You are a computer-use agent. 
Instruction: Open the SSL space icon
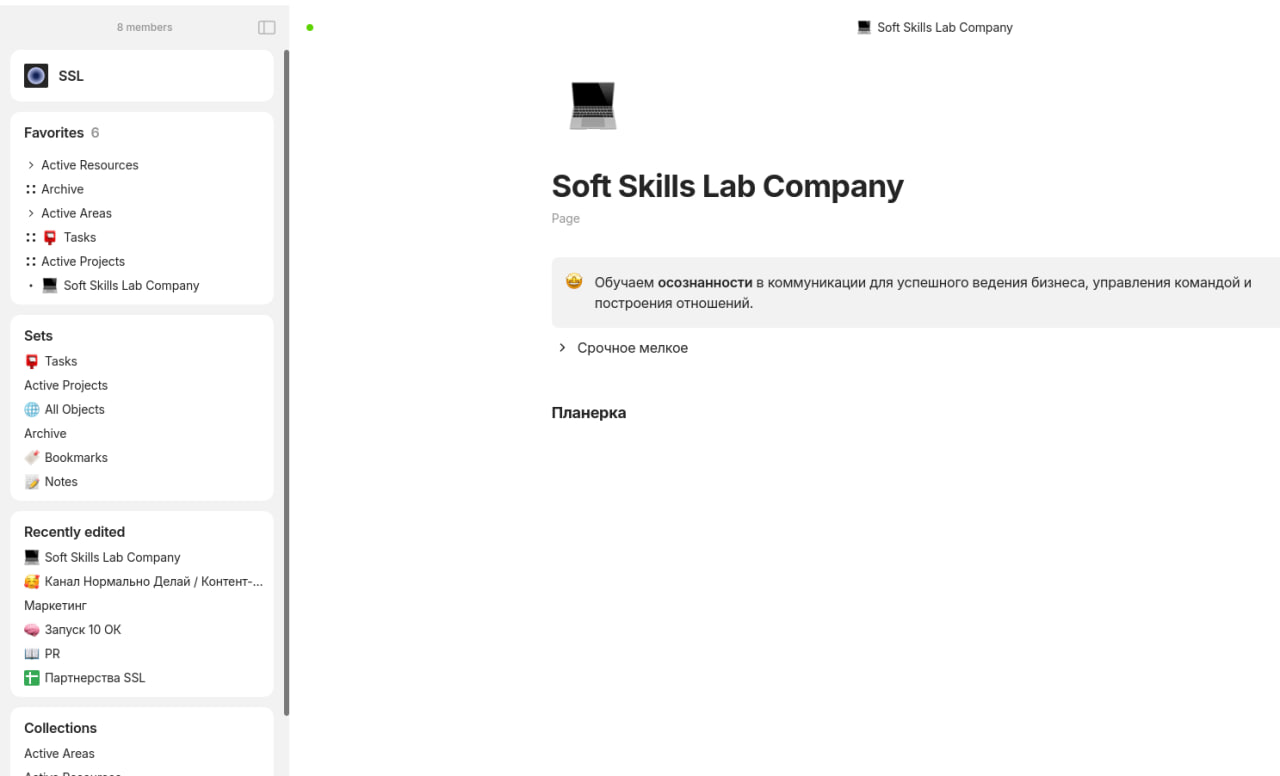coord(36,76)
